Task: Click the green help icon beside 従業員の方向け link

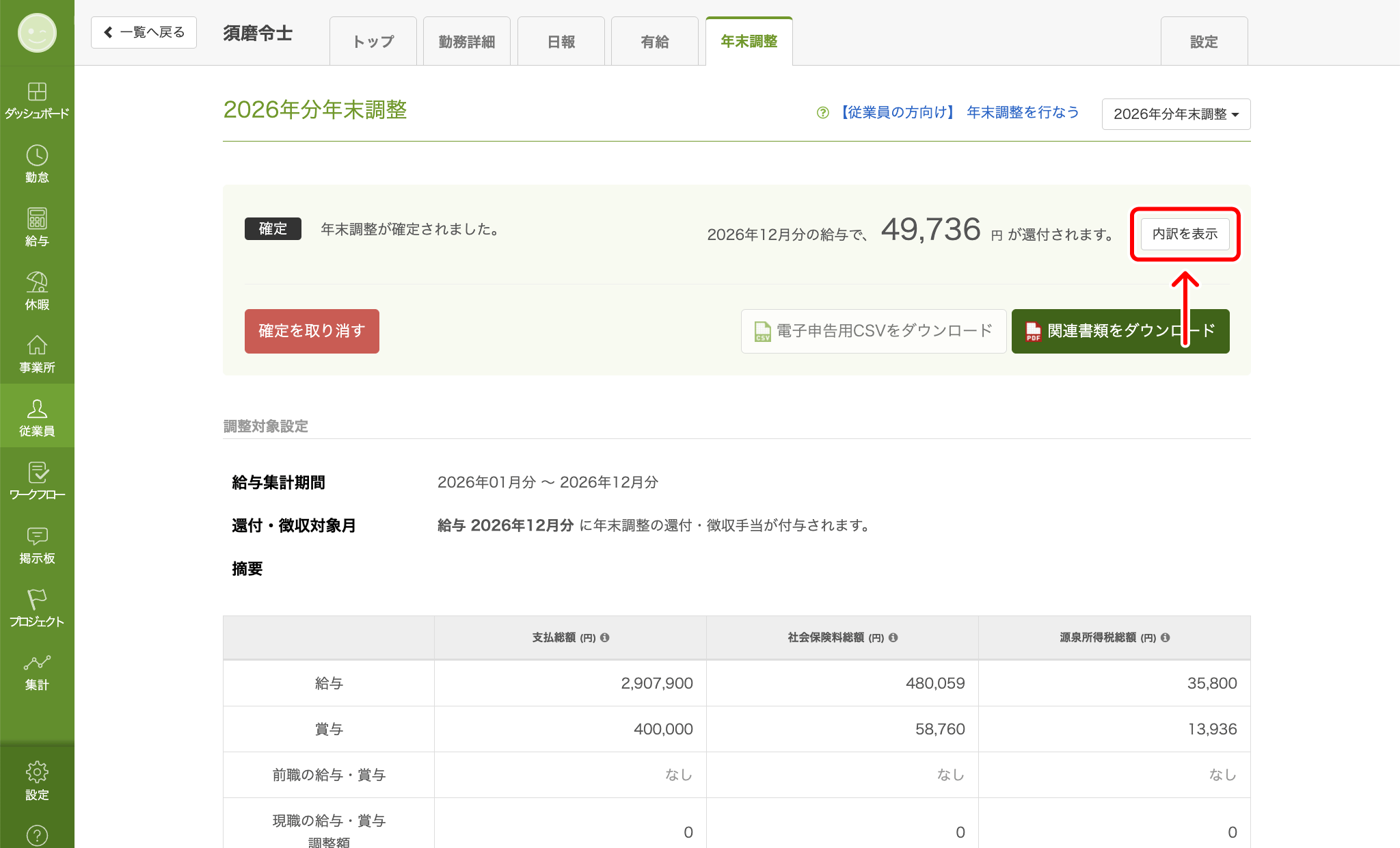Action: 823,113
